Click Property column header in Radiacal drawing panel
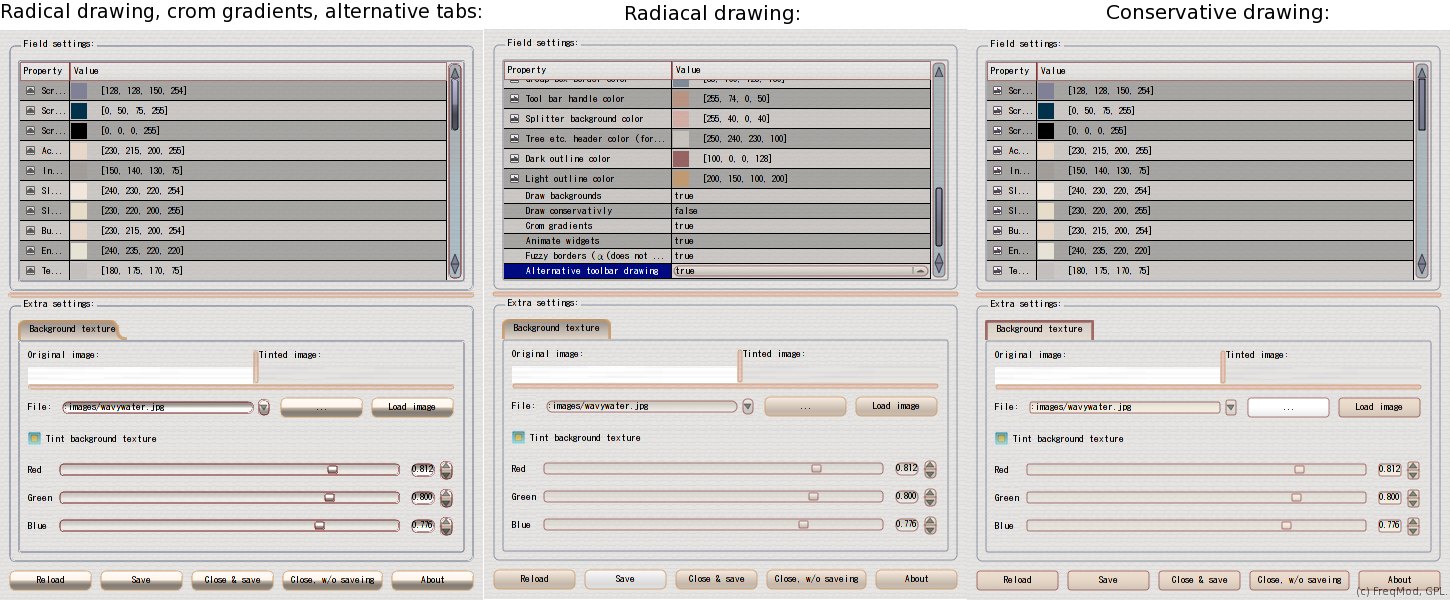 tap(587, 70)
